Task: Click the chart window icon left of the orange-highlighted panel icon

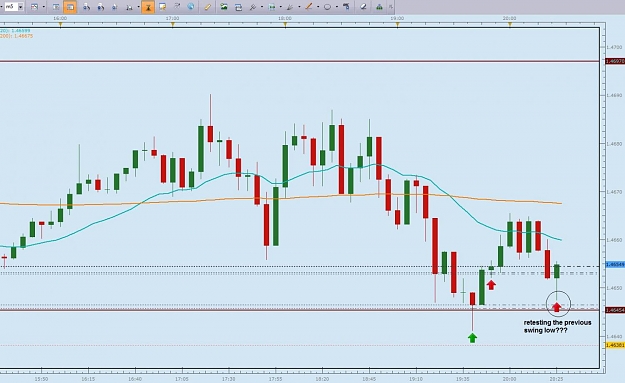Action: tap(56, 7)
